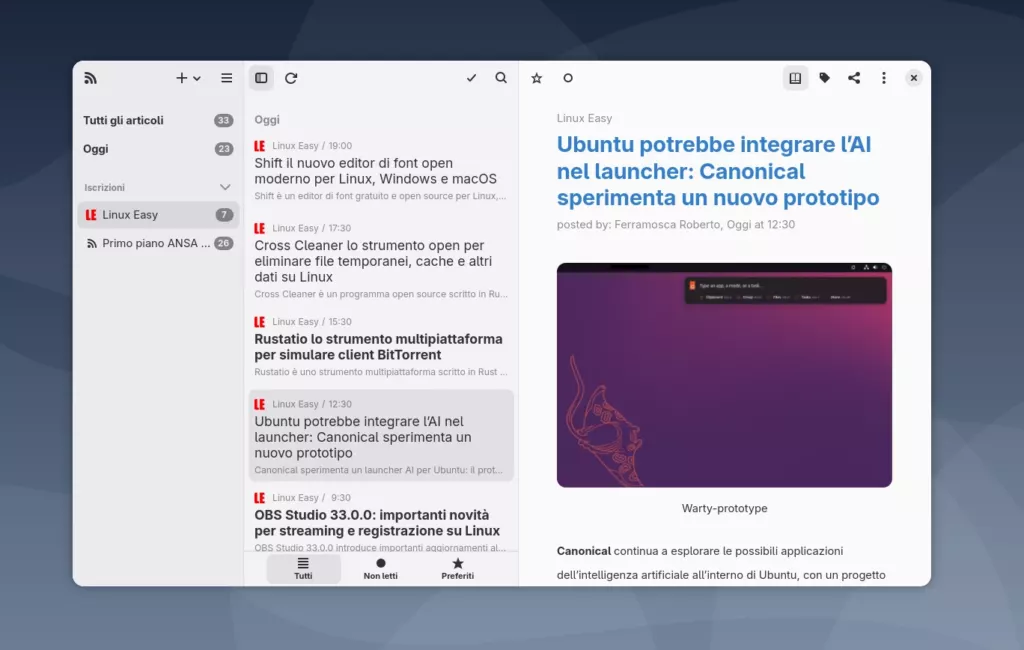Click the RSS feed icon in the header
The image size is (1024, 650).
click(90, 78)
